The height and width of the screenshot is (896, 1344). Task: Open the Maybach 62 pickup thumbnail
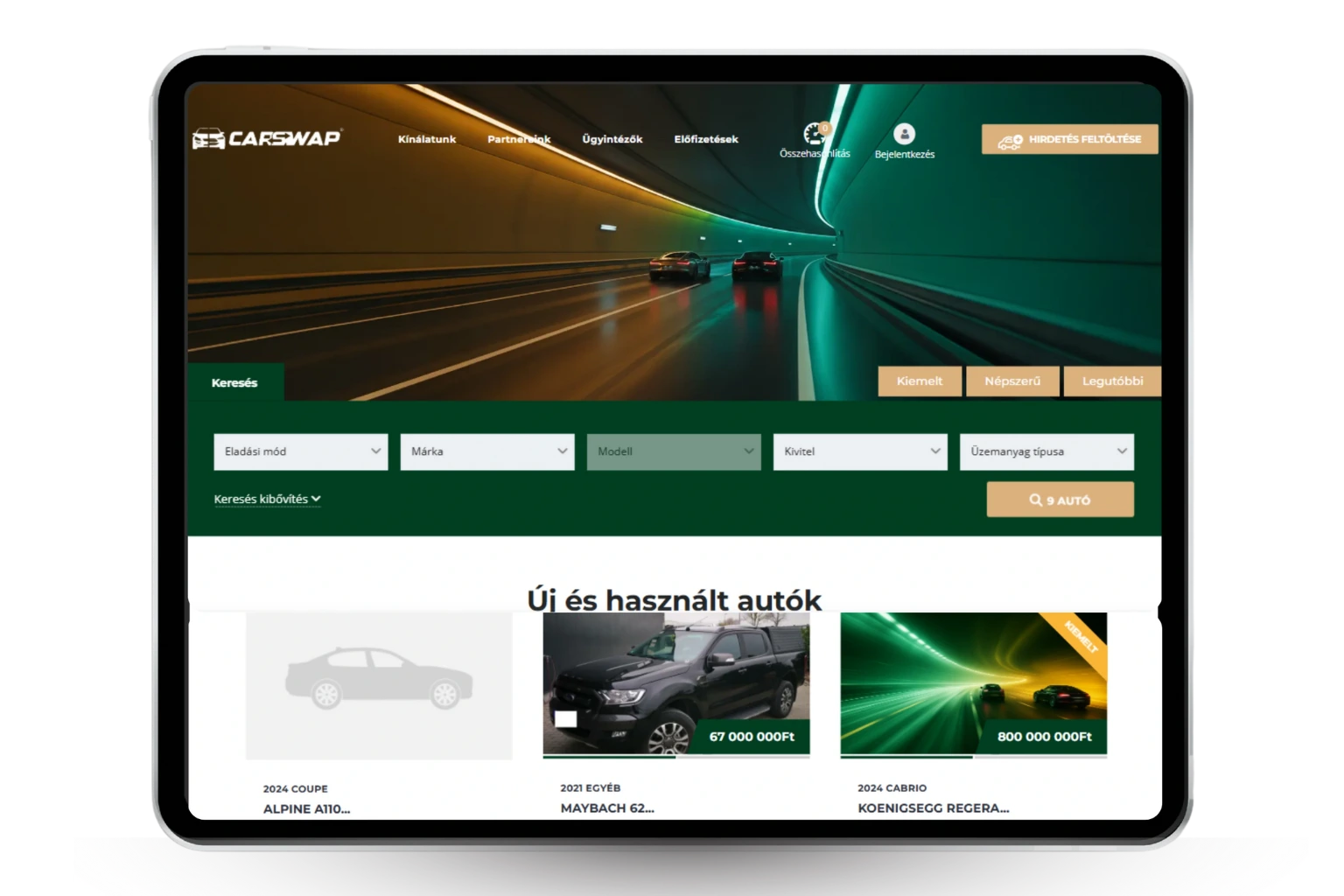[675, 683]
